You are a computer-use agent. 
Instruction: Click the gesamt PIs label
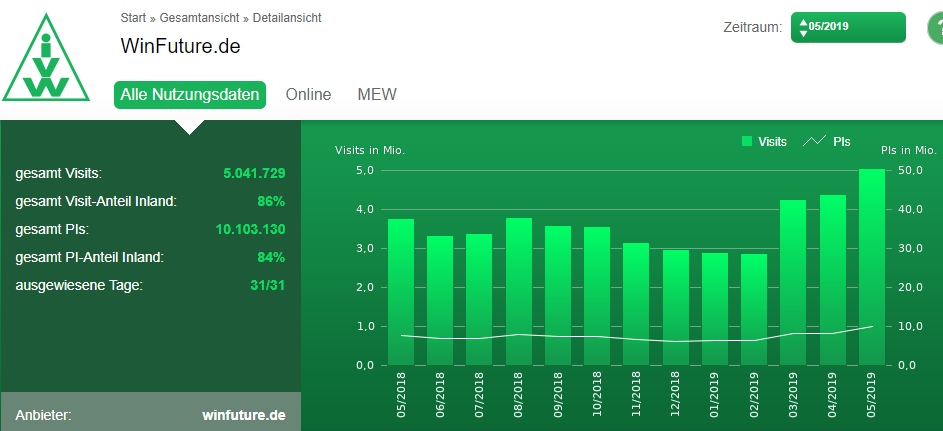point(52,229)
